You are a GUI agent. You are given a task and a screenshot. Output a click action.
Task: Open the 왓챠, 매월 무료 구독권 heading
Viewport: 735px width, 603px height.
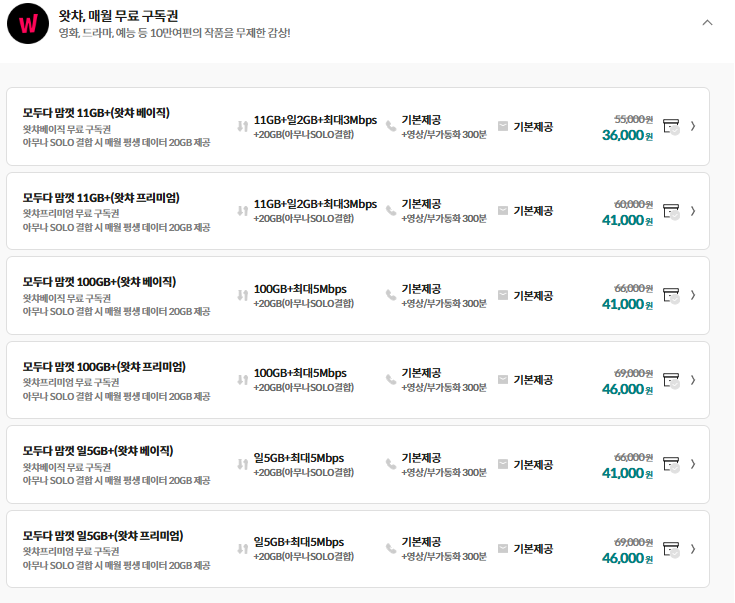pos(118,16)
